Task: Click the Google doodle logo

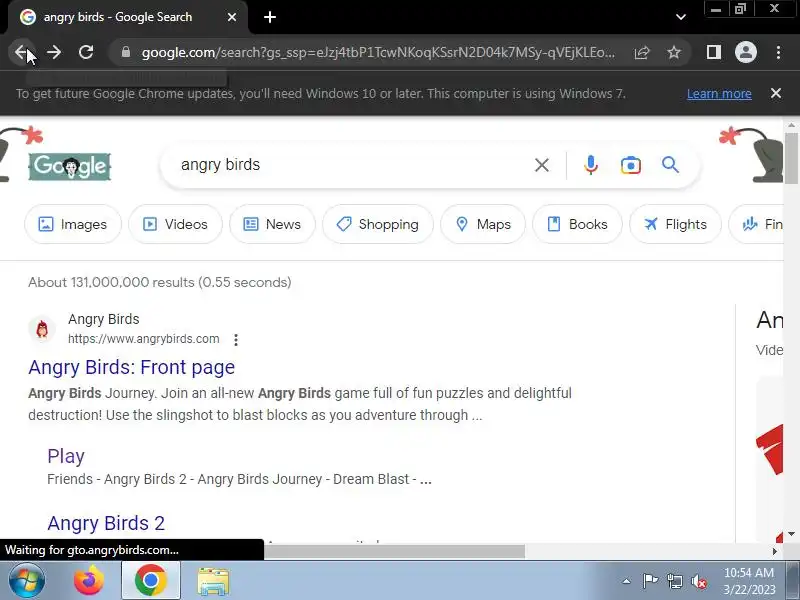Action: coord(69,166)
